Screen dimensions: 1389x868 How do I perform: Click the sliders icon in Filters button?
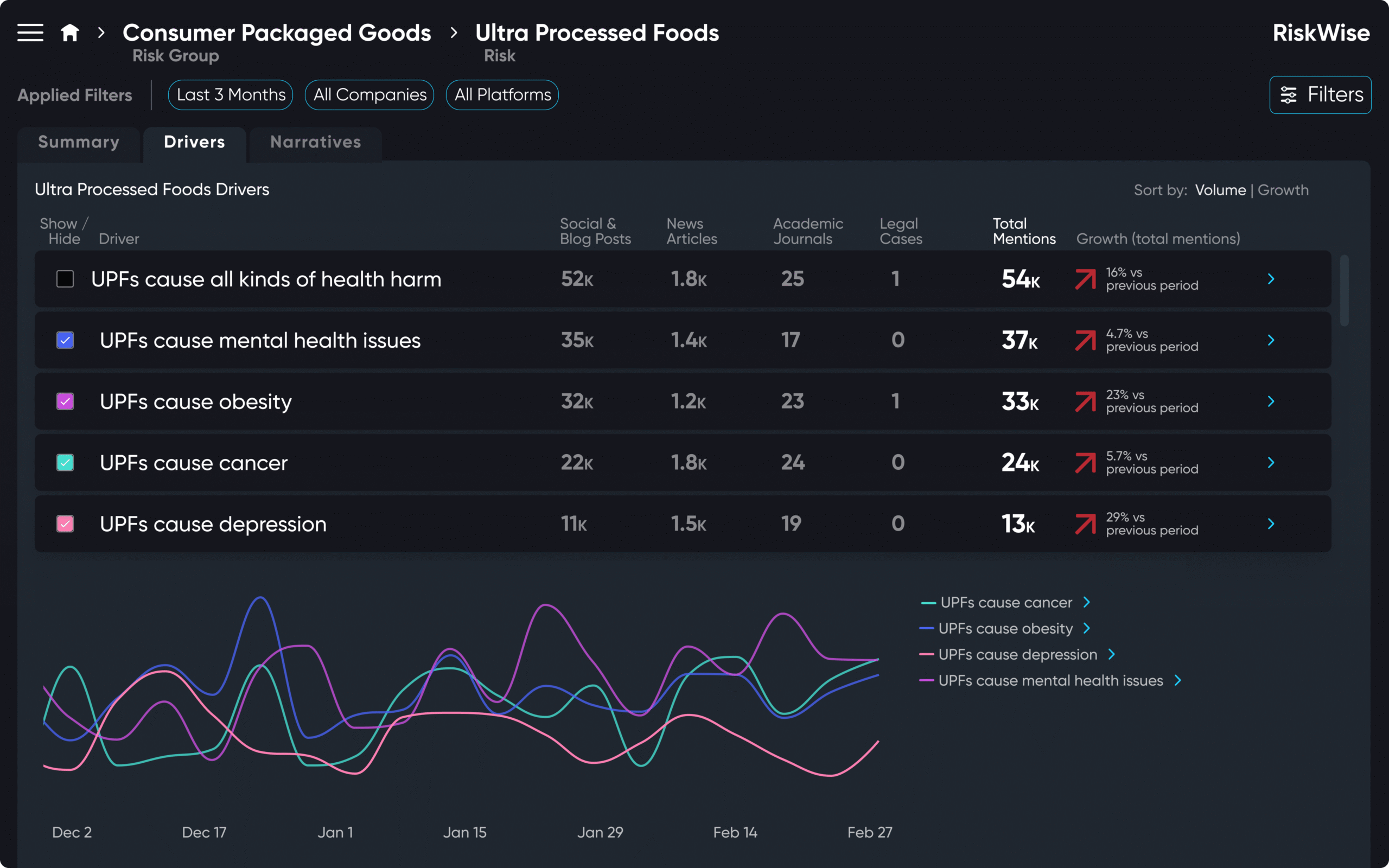point(1289,95)
